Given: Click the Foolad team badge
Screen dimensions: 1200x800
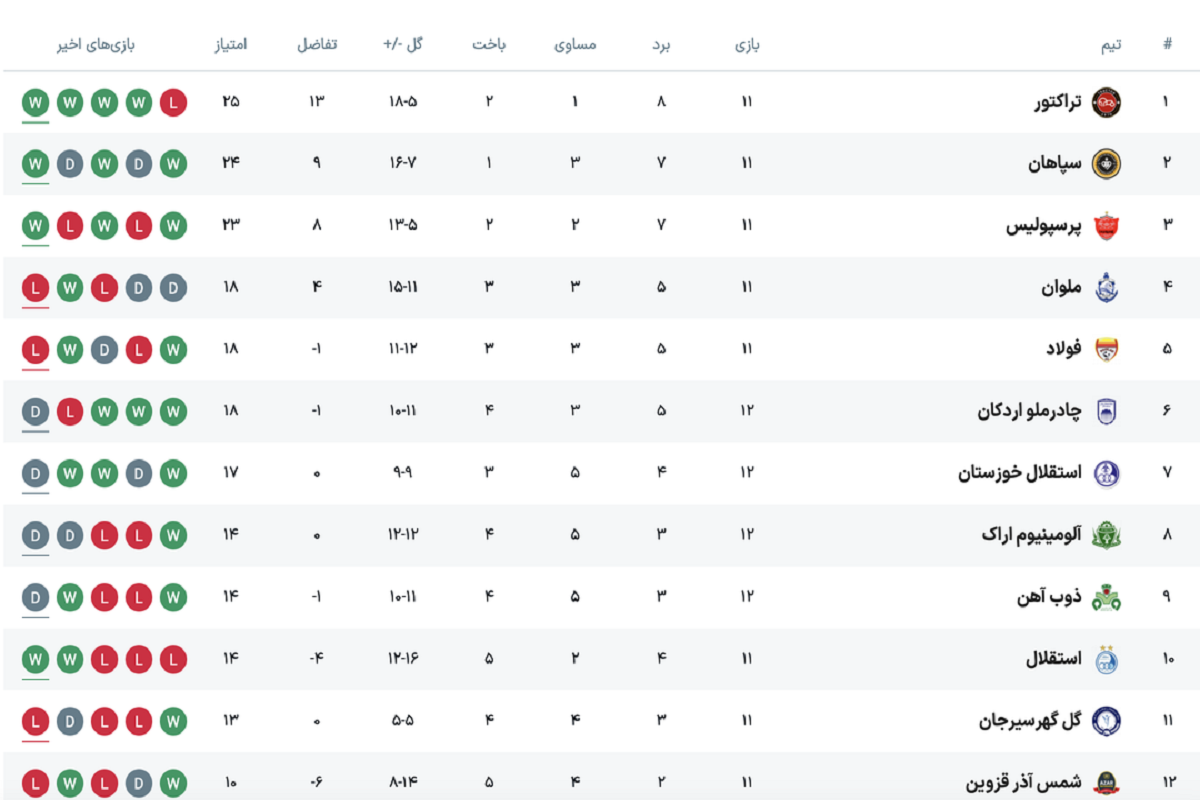Looking at the screenshot, I should (x=1106, y=349).
